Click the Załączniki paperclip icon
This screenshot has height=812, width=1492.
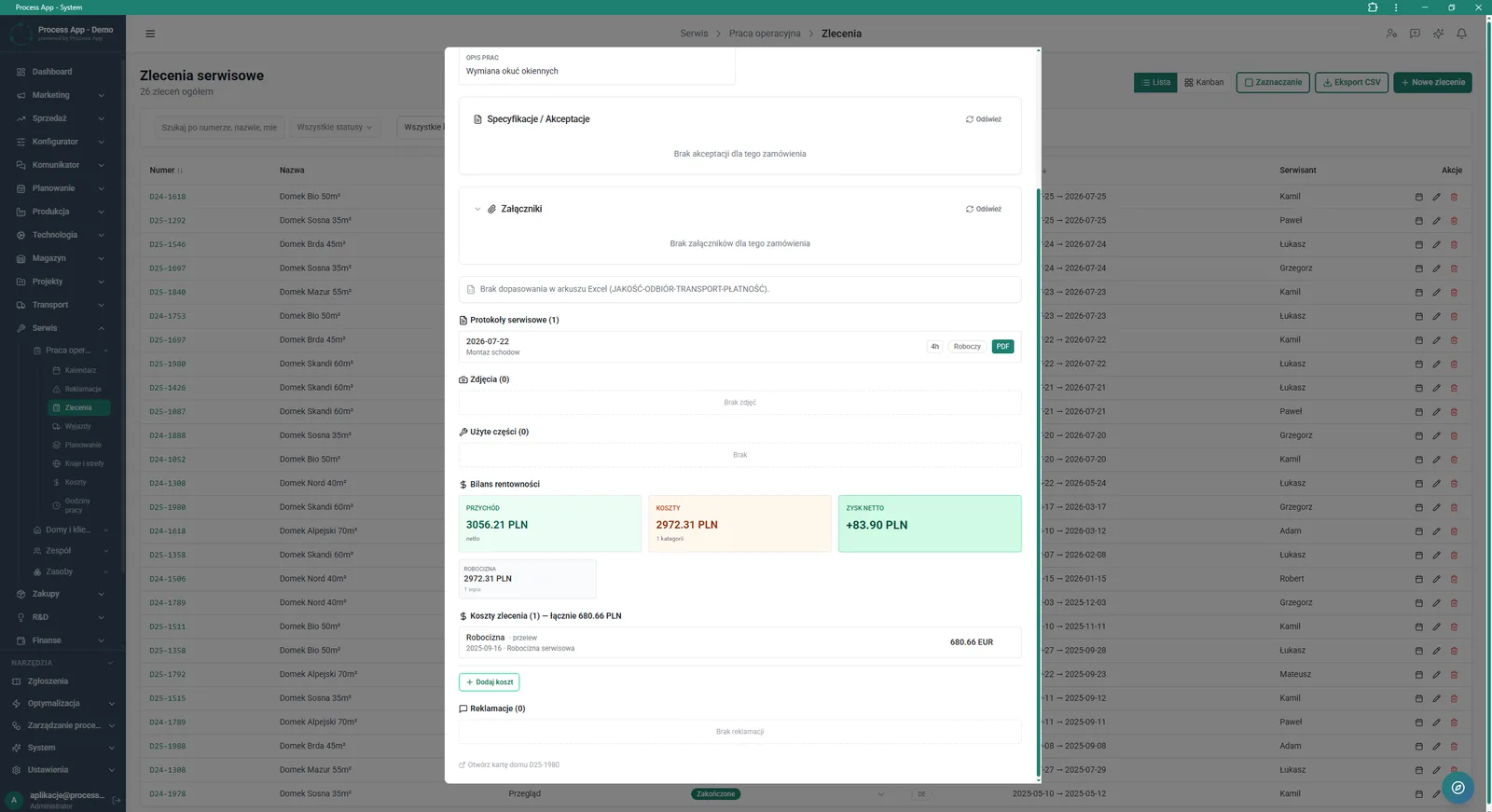point(491,209)
